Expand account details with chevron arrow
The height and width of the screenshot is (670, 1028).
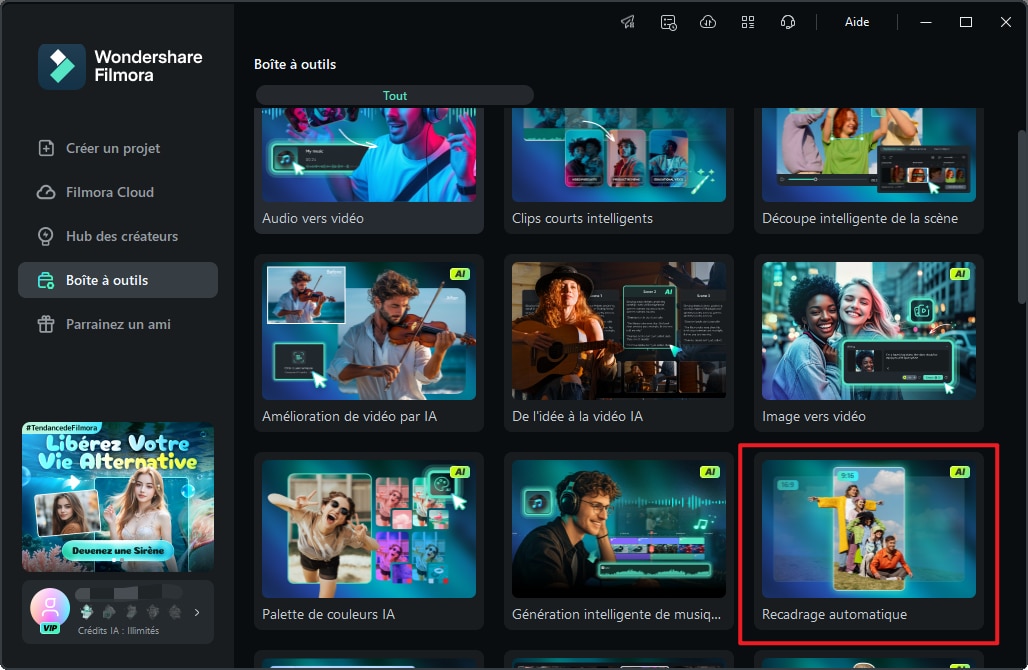point(197,612)
